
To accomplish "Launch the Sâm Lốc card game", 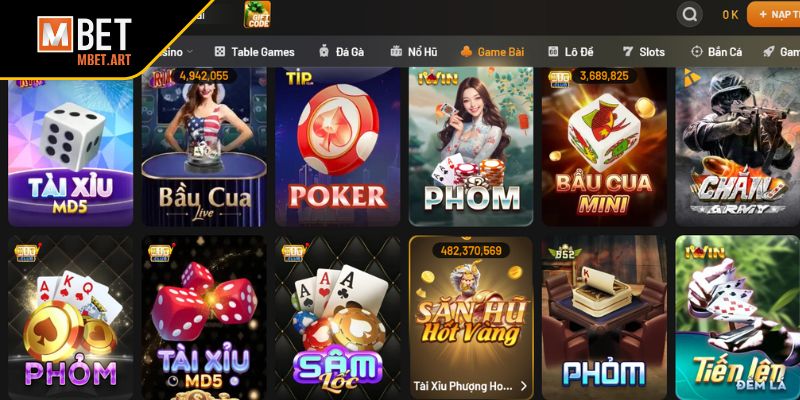I will coord(337,317).
